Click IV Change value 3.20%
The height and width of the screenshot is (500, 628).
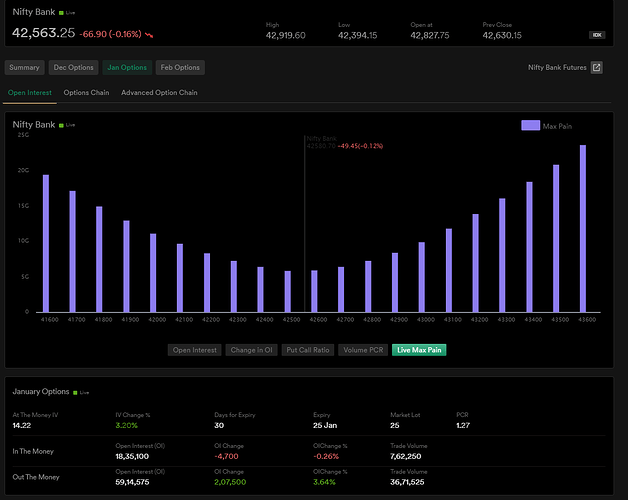[127, 425]
